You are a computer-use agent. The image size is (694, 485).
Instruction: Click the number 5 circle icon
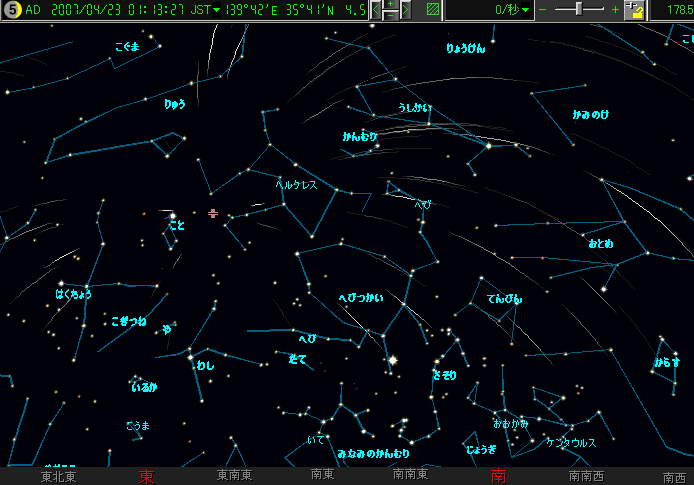pos(10,10)
